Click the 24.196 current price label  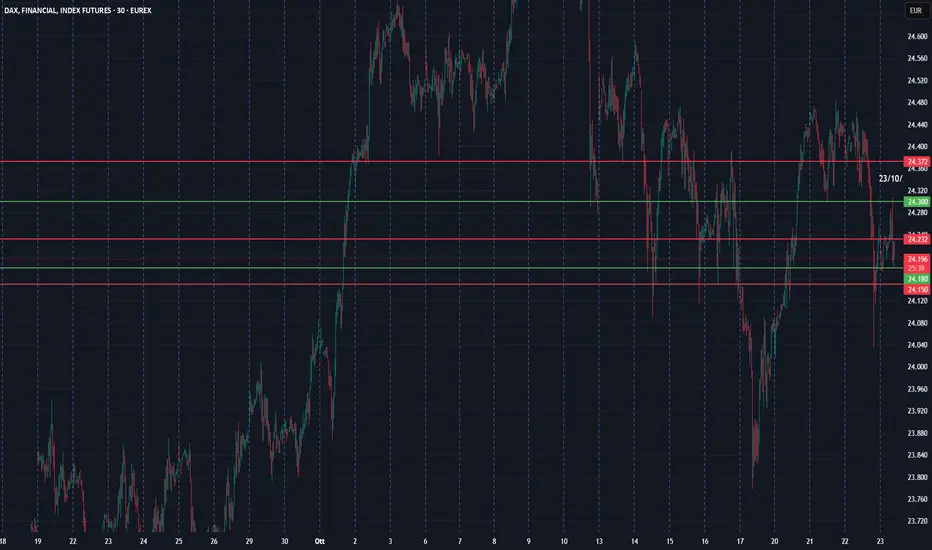coord(916,259)
